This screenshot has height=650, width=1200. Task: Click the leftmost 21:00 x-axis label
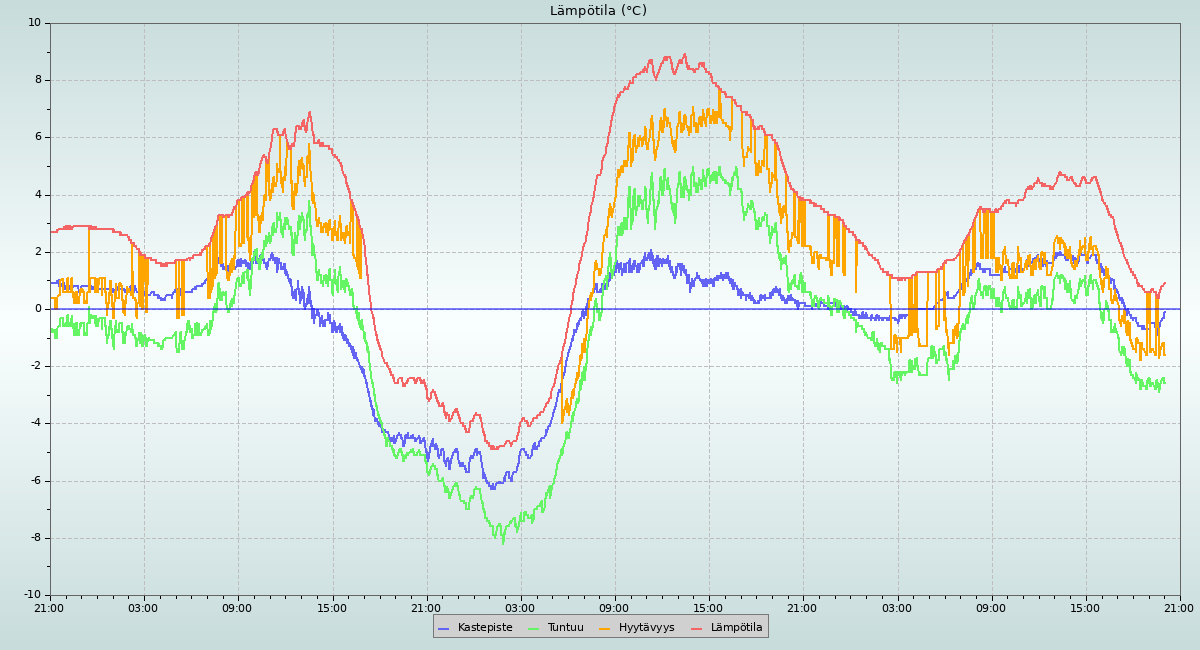coord(49,608)
